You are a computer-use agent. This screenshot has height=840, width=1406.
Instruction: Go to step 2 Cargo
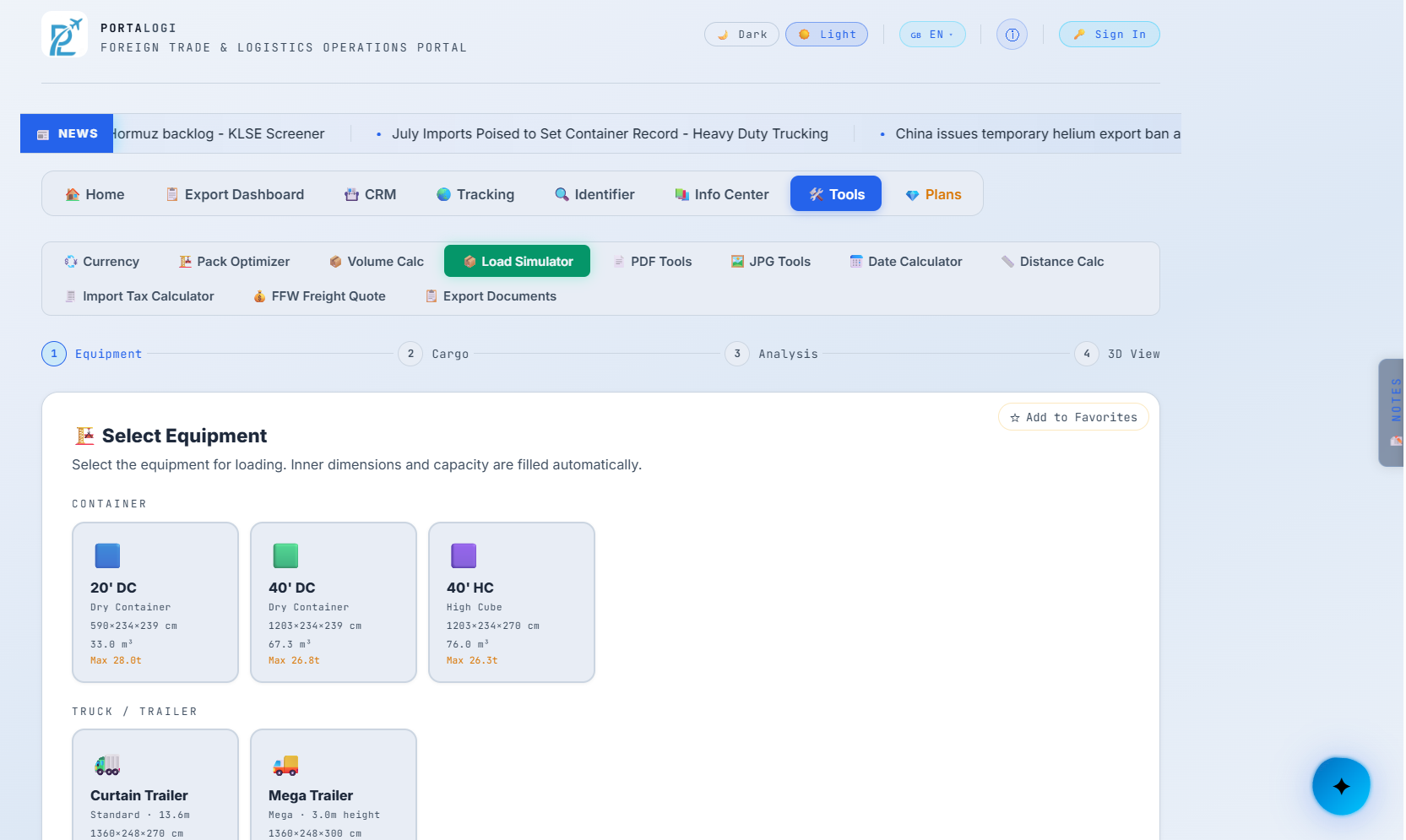(433, 354)
